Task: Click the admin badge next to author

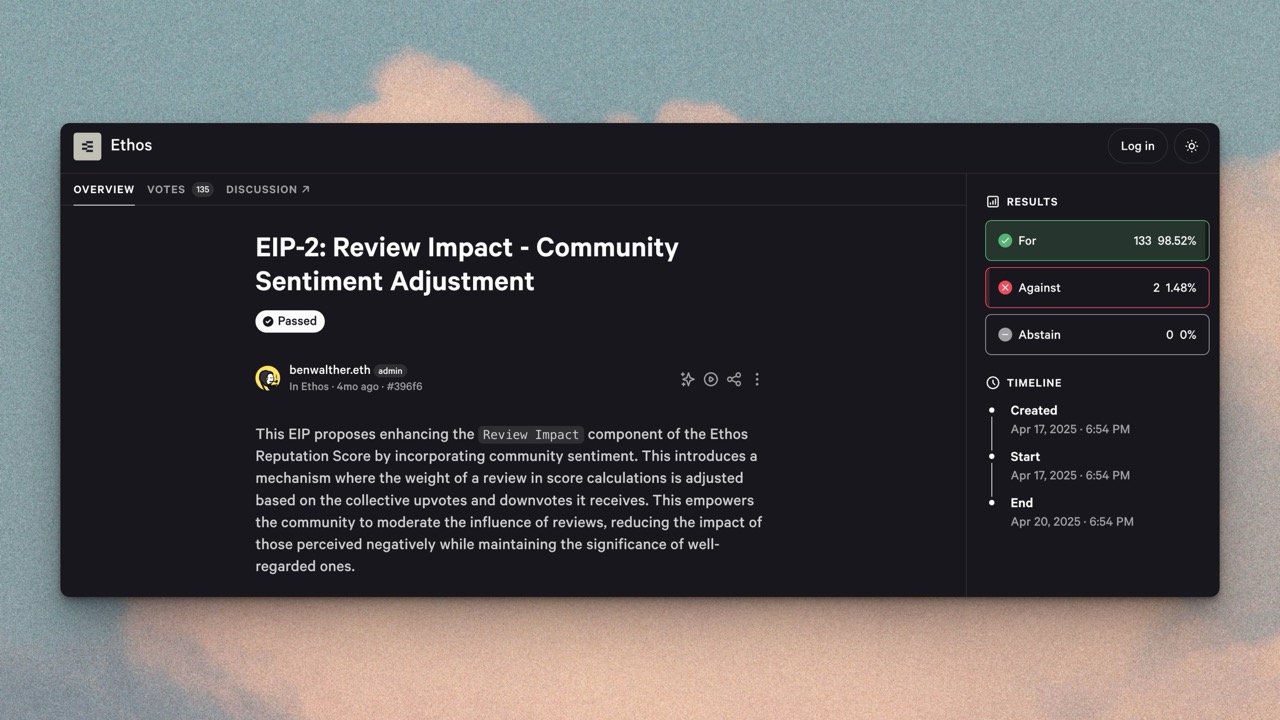Action: click(x=390, y=371)
